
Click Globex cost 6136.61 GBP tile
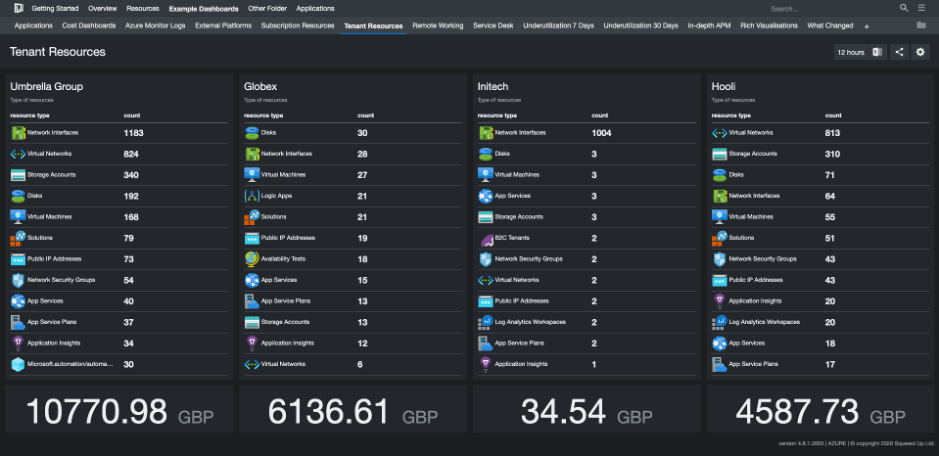tap(353, 409)
